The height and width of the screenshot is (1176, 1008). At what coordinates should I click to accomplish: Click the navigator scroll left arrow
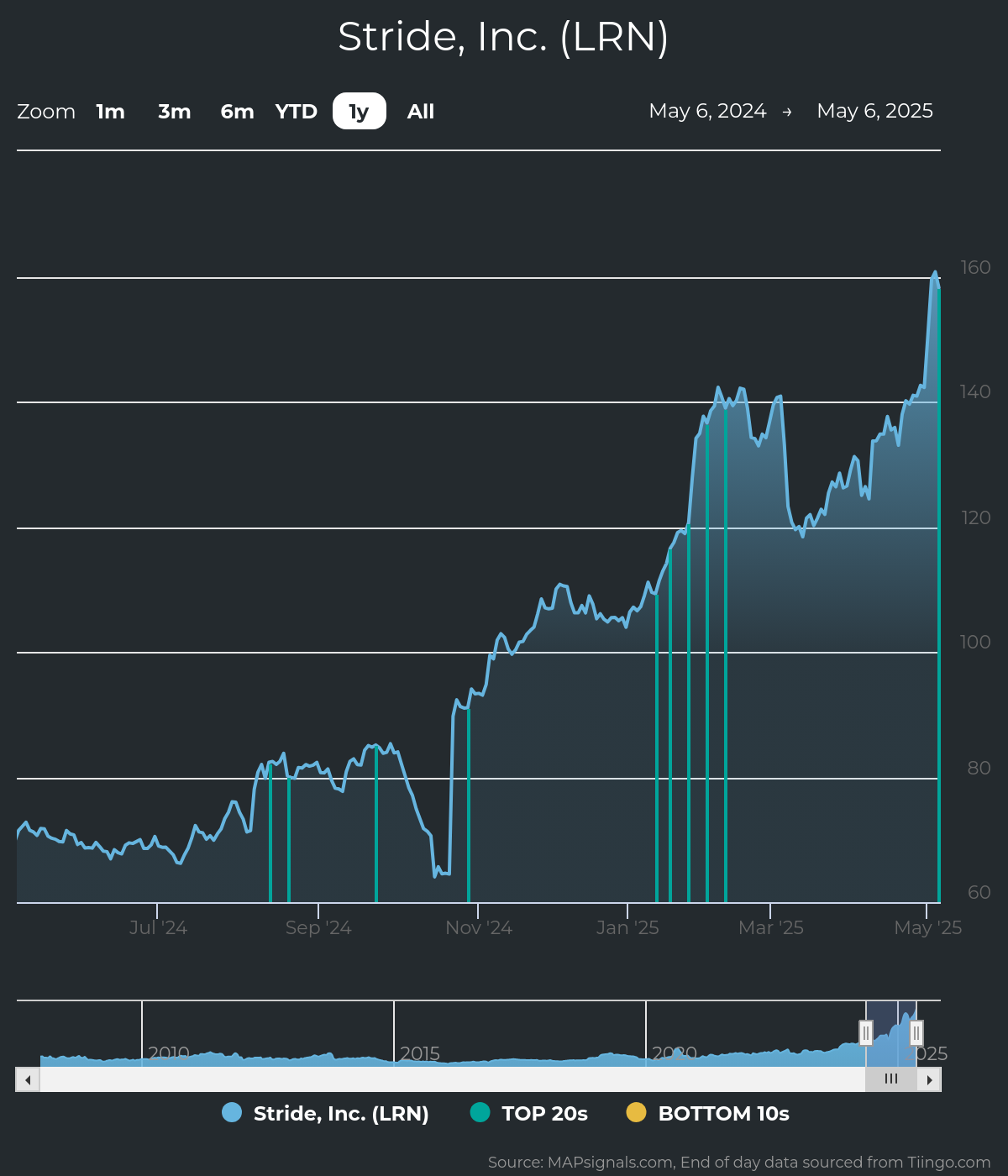pos(28,1079)
